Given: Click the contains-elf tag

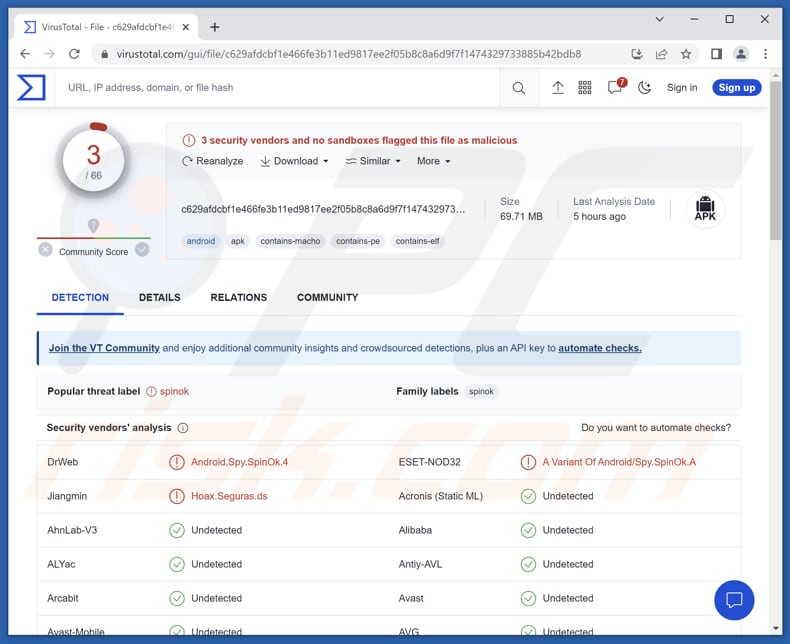Looking at the screenshot, I should coord(417,241).
